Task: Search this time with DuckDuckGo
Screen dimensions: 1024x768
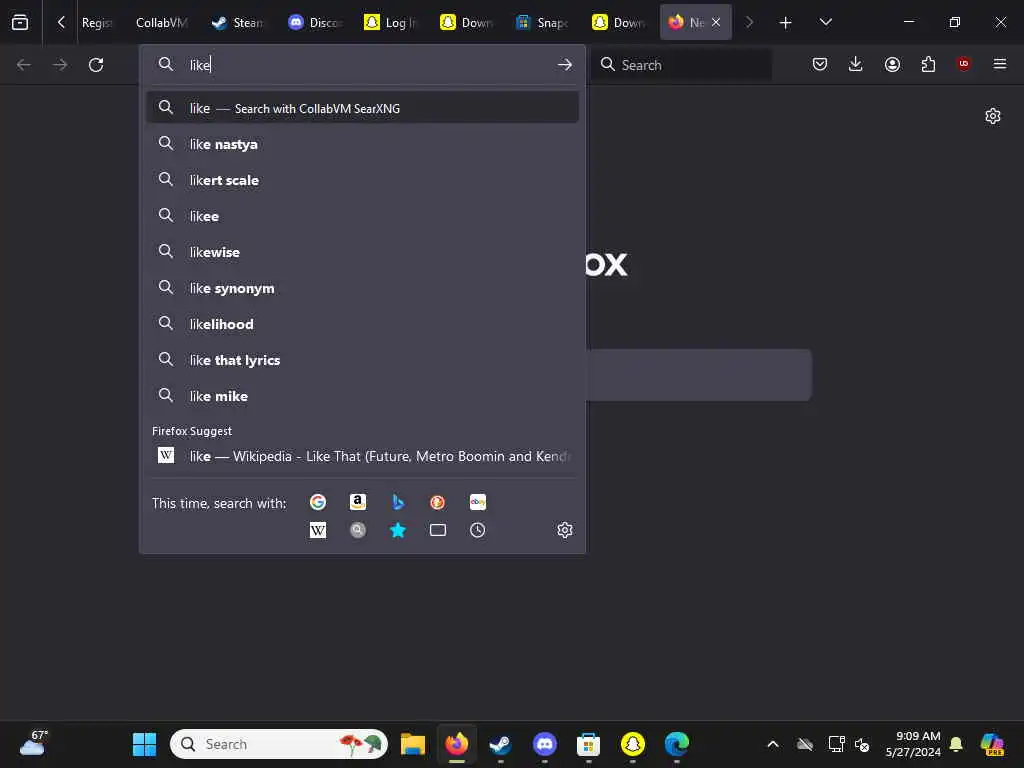Action: click(438, 502)
